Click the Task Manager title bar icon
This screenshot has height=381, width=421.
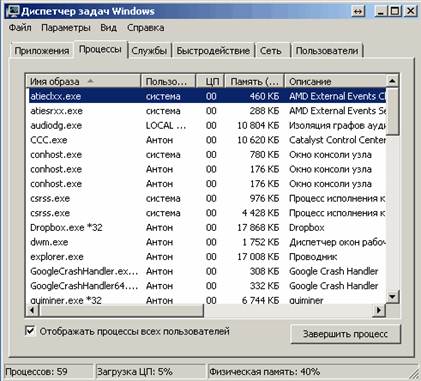coord(12,11)
